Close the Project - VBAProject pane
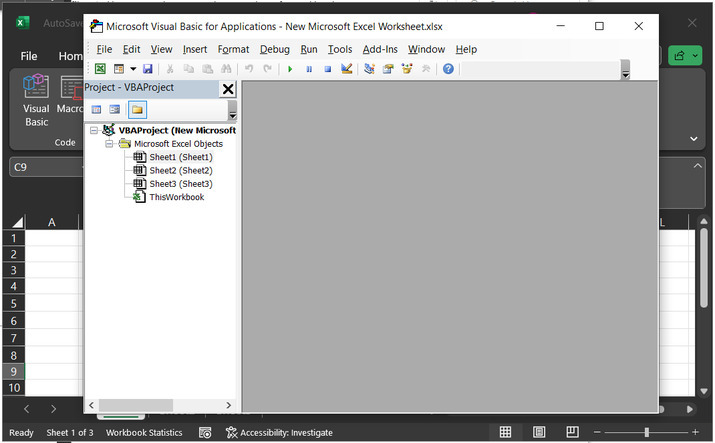 pyautogui.click(x=228, y=89)
